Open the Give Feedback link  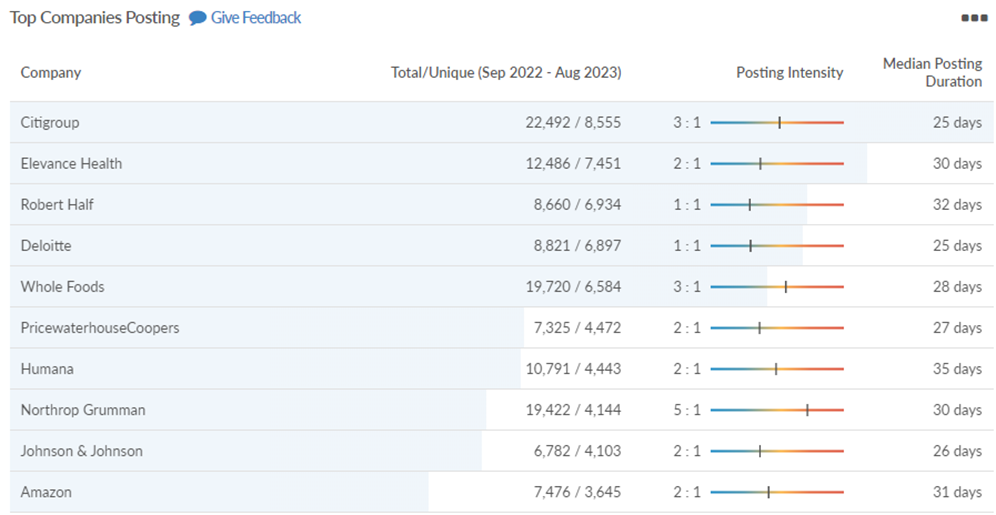(256, 18)
